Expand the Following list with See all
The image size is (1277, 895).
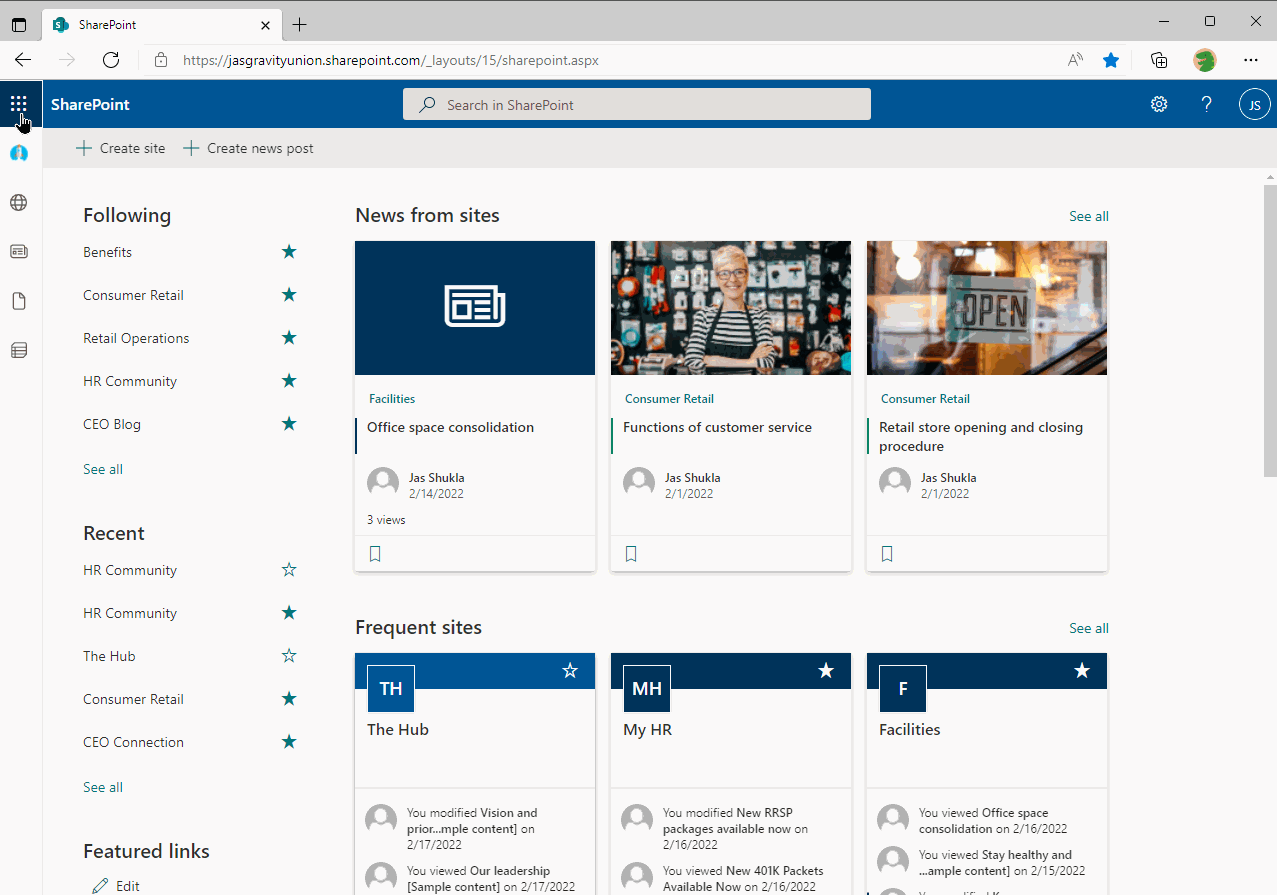(x=102, y=468)
